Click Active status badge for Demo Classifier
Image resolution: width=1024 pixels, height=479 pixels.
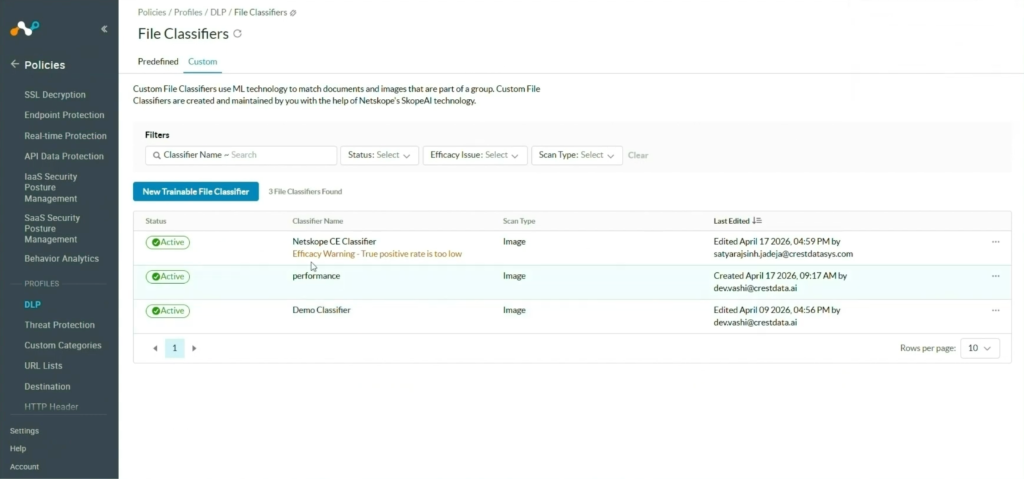(168, 311)
